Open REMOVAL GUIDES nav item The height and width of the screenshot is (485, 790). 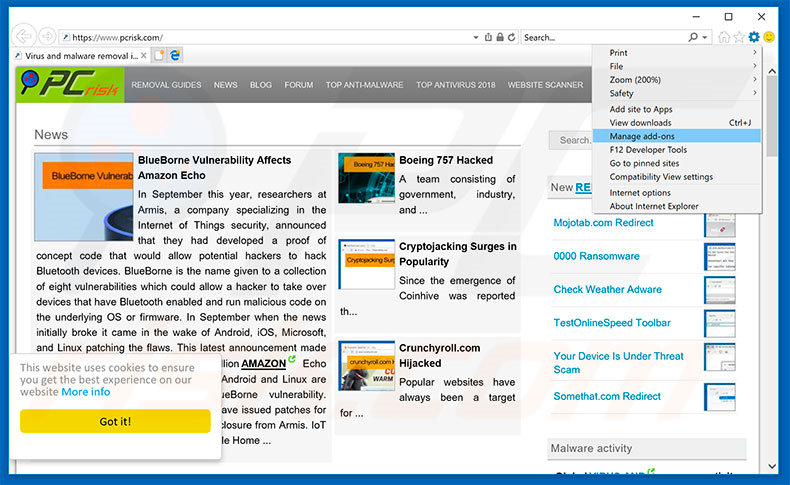[x=166, y=85]
